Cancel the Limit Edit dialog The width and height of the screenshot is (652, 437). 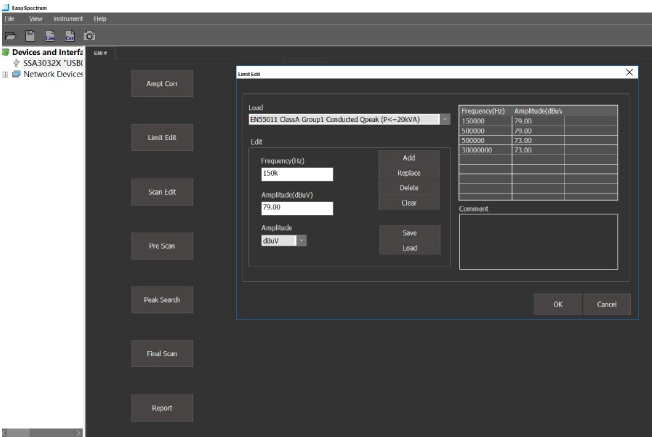(x=607, y=304)
